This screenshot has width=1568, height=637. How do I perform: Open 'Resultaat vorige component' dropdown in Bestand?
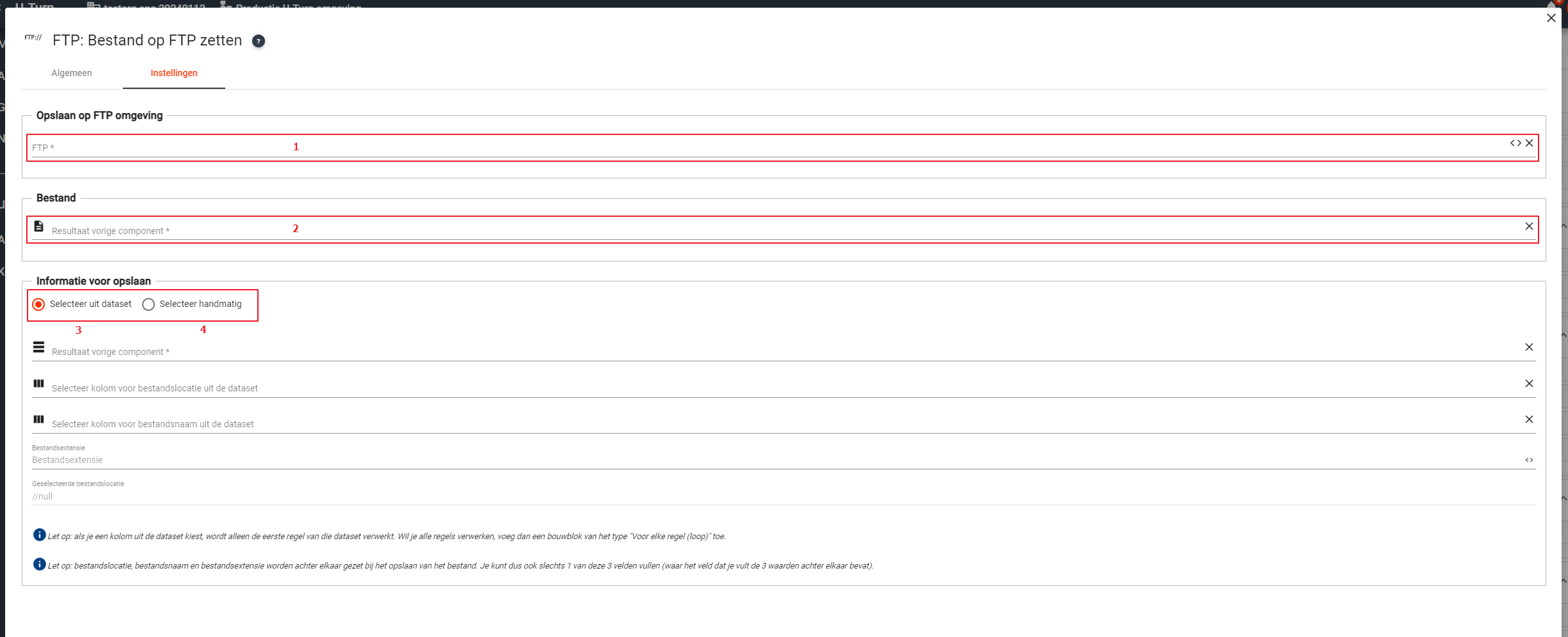click(x=768, y=231)
